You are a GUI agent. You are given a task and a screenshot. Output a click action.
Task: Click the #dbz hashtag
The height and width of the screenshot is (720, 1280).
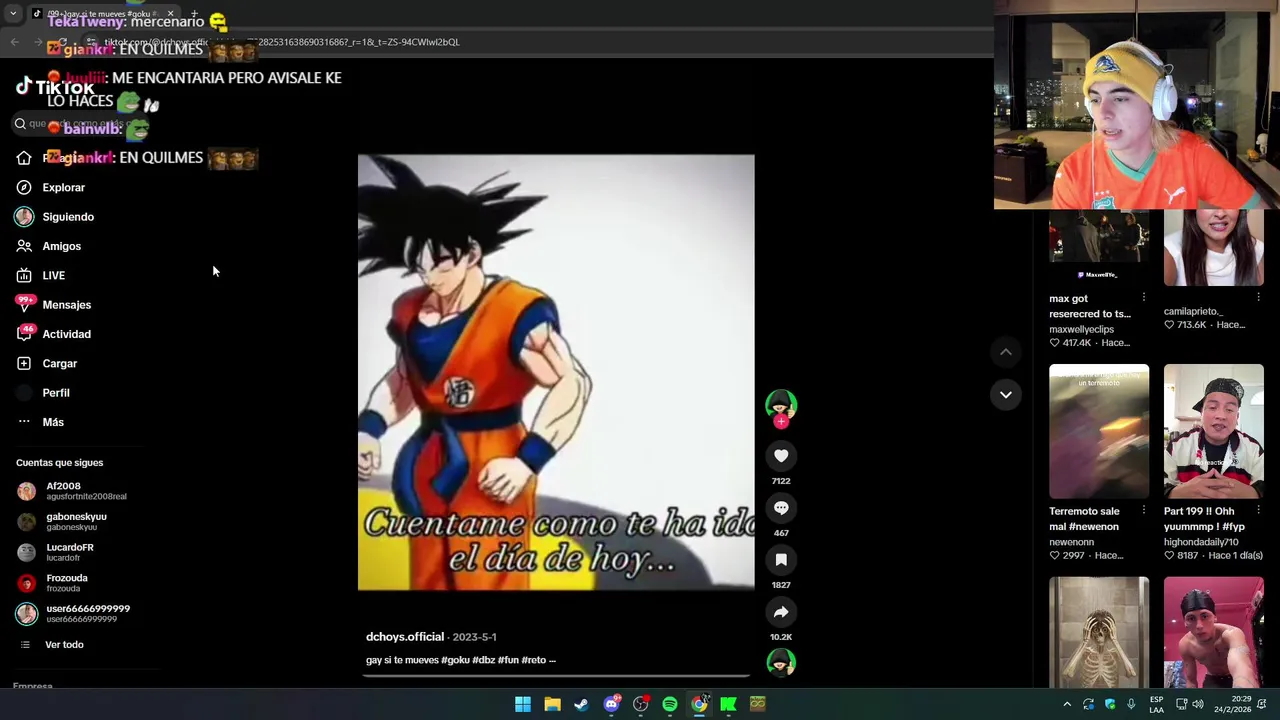coord(484,660)
